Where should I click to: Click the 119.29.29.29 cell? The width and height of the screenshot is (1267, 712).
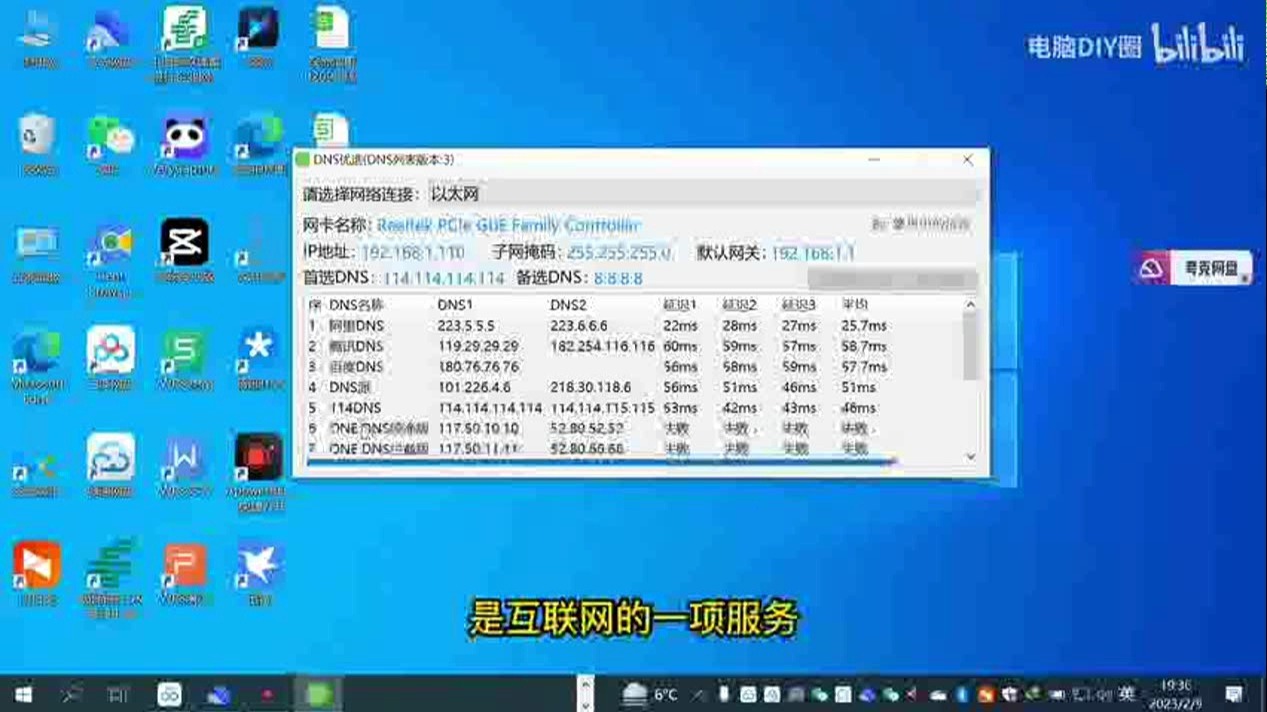point(478,346)
